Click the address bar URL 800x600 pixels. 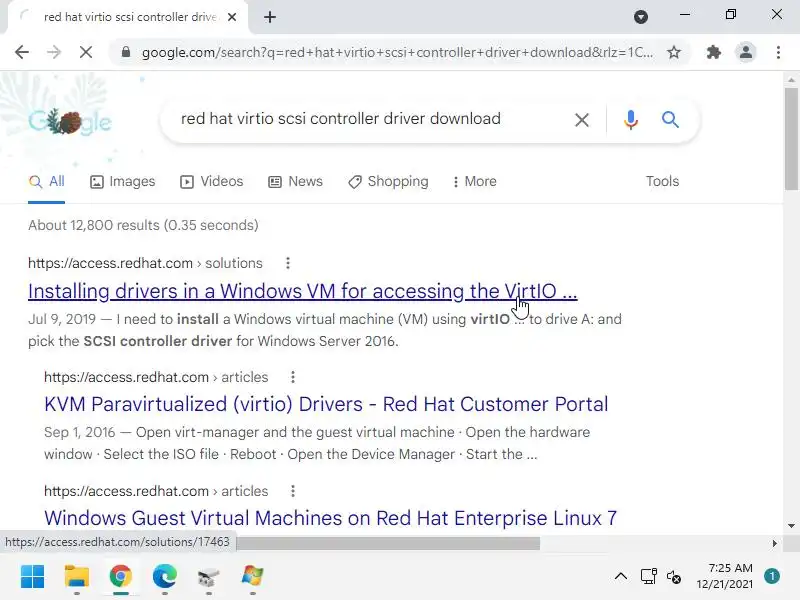pos(397,52)
